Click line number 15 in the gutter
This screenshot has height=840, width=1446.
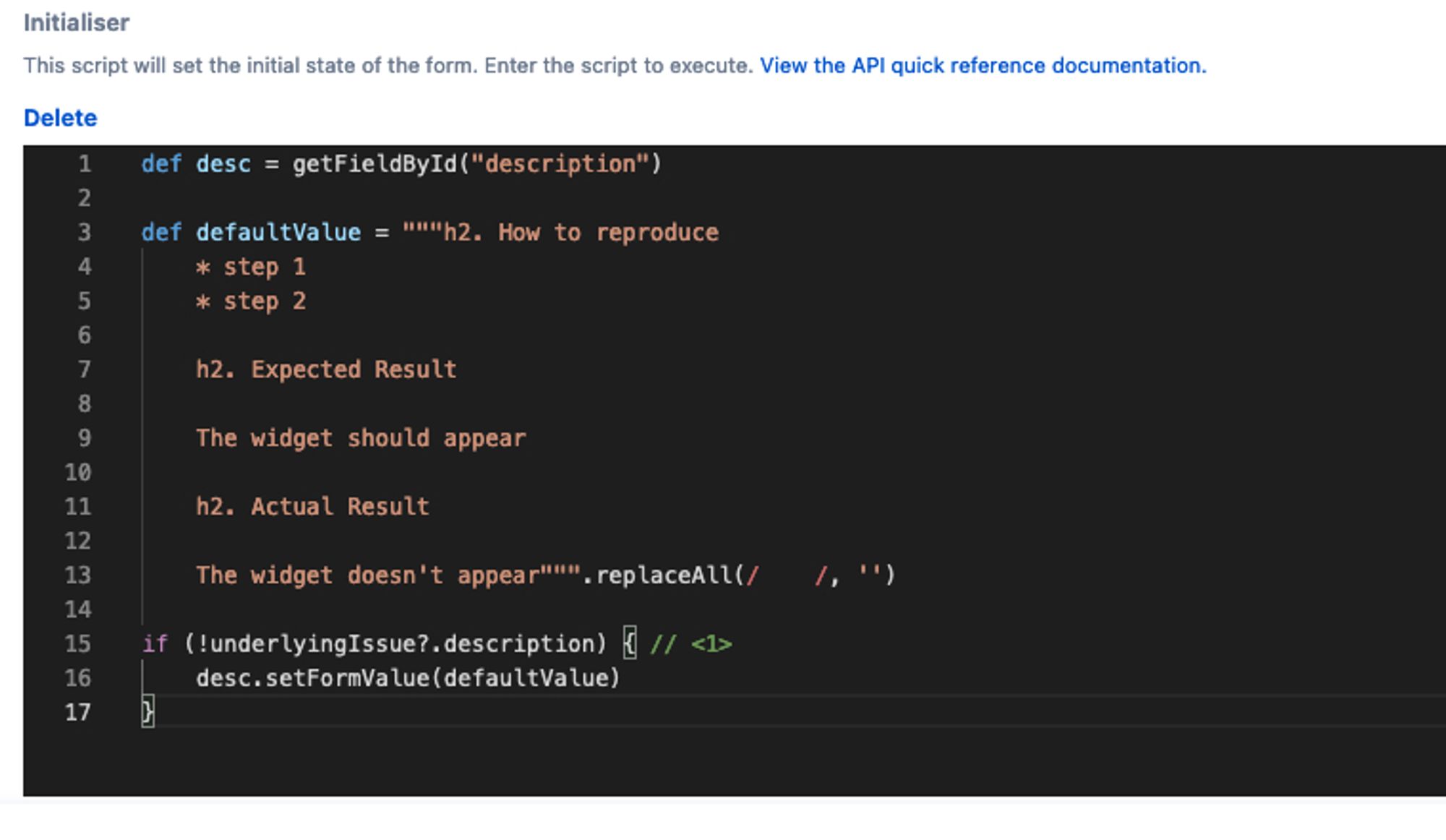[x=78, y=643]
